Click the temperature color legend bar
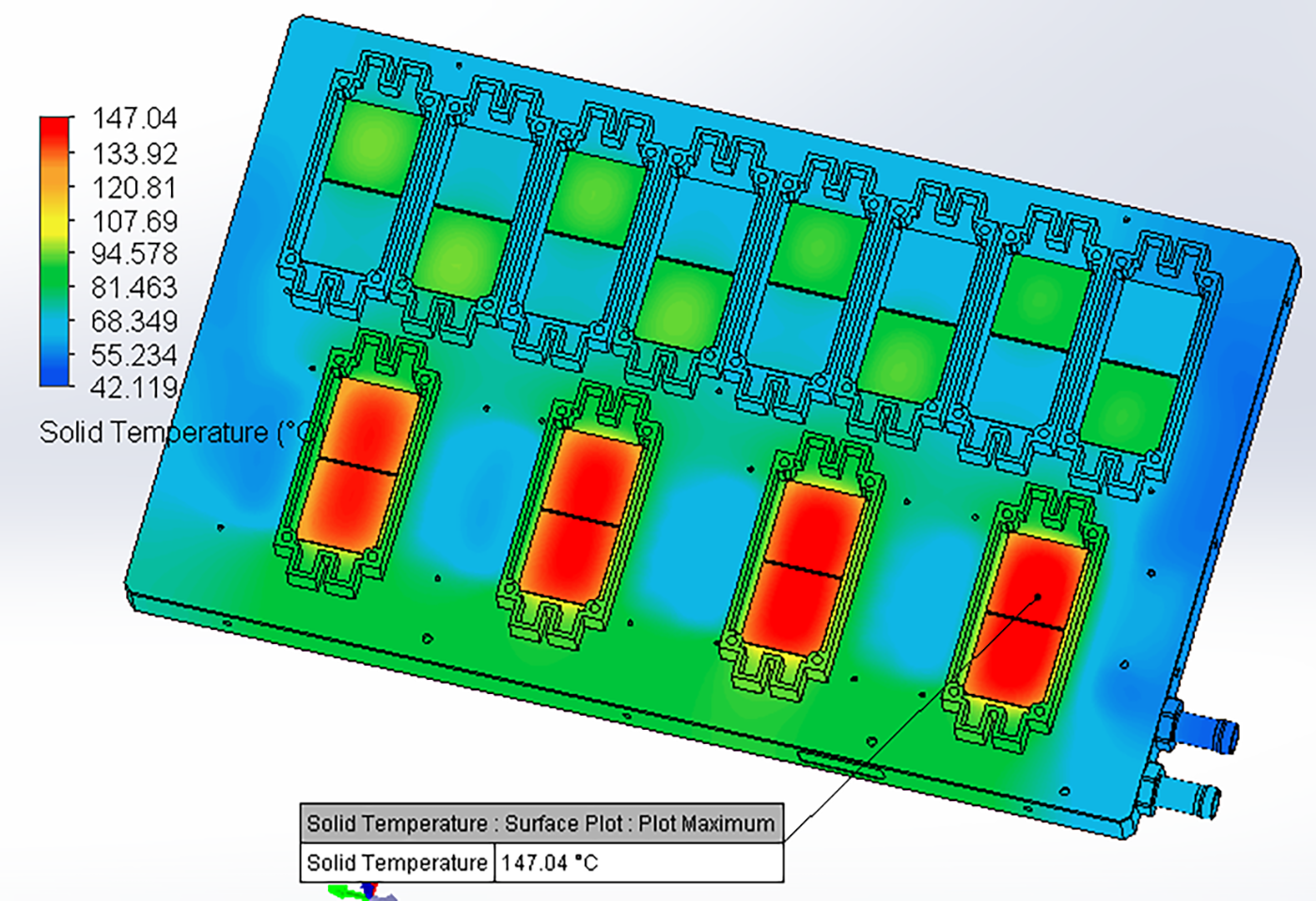 coord(55,251)
